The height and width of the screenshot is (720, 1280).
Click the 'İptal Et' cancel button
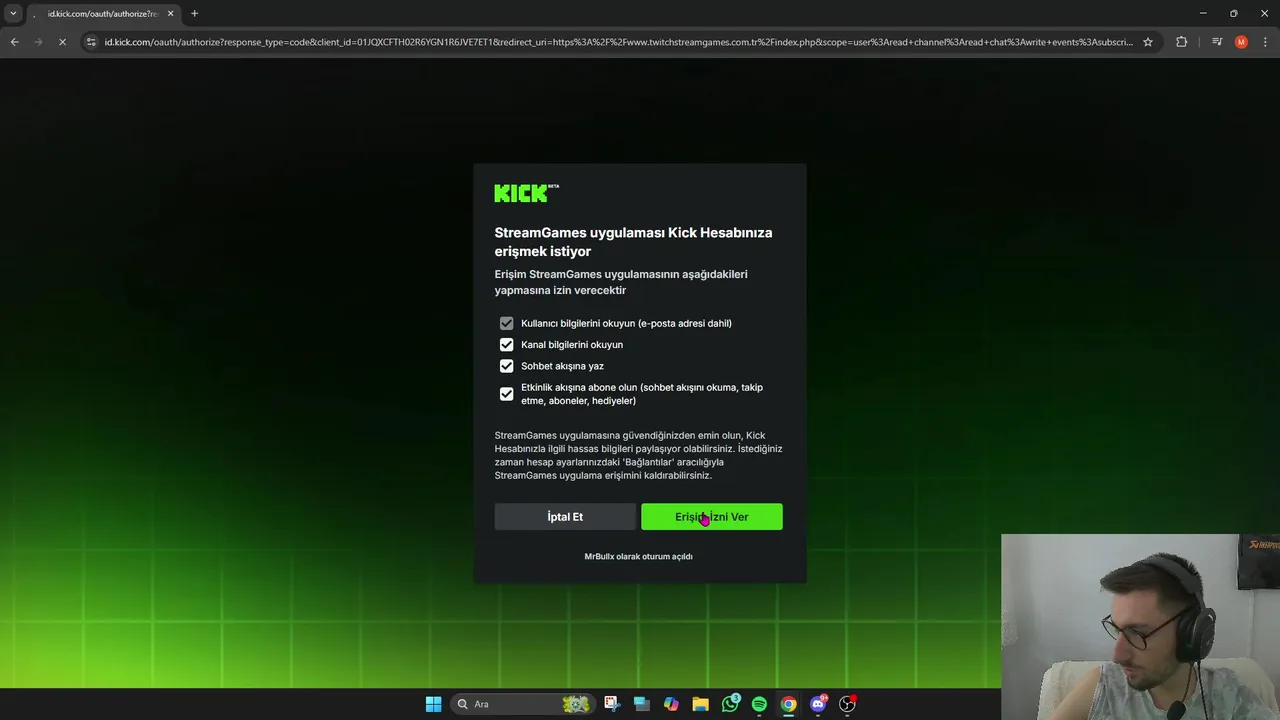pyautogui.click(x=565, y=517)
